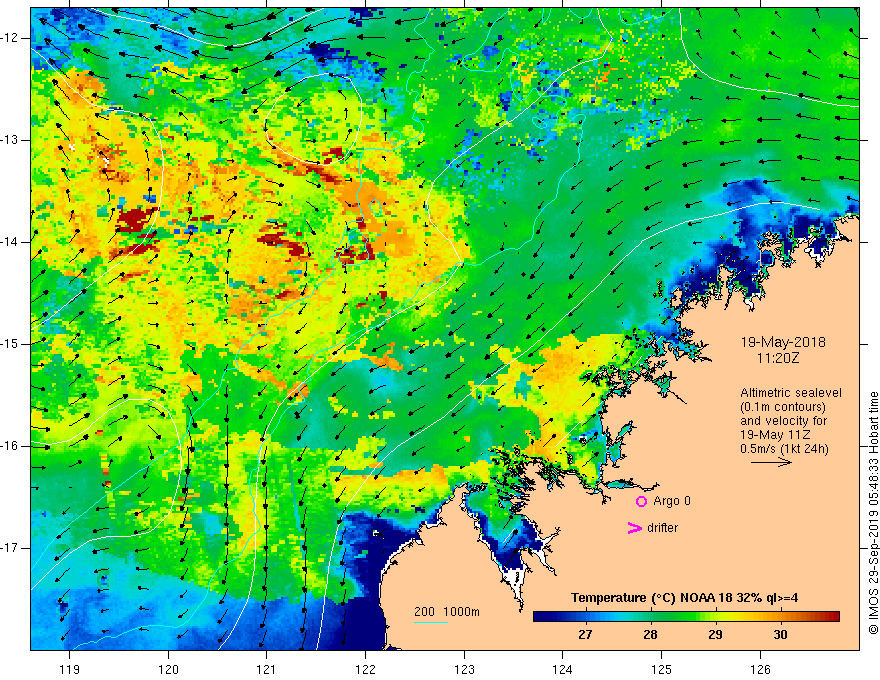Screen dimensions: 880x680
Task: Click the longitude axis label "126"
Action: click(760, 669)
